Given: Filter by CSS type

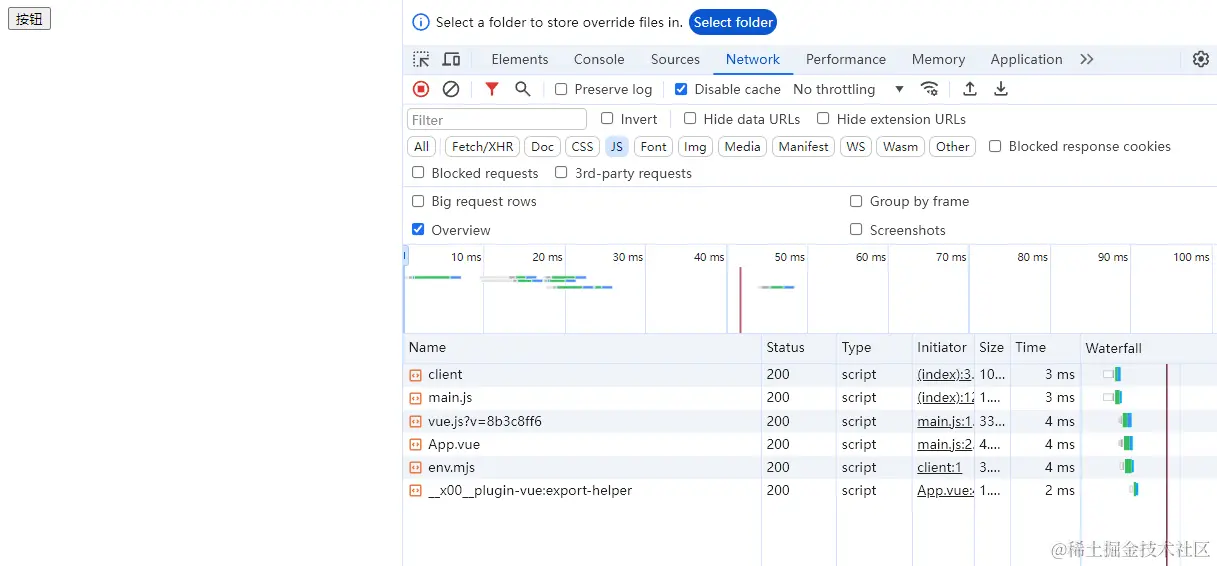Looking at the screenshot, I should coord(582,146).
